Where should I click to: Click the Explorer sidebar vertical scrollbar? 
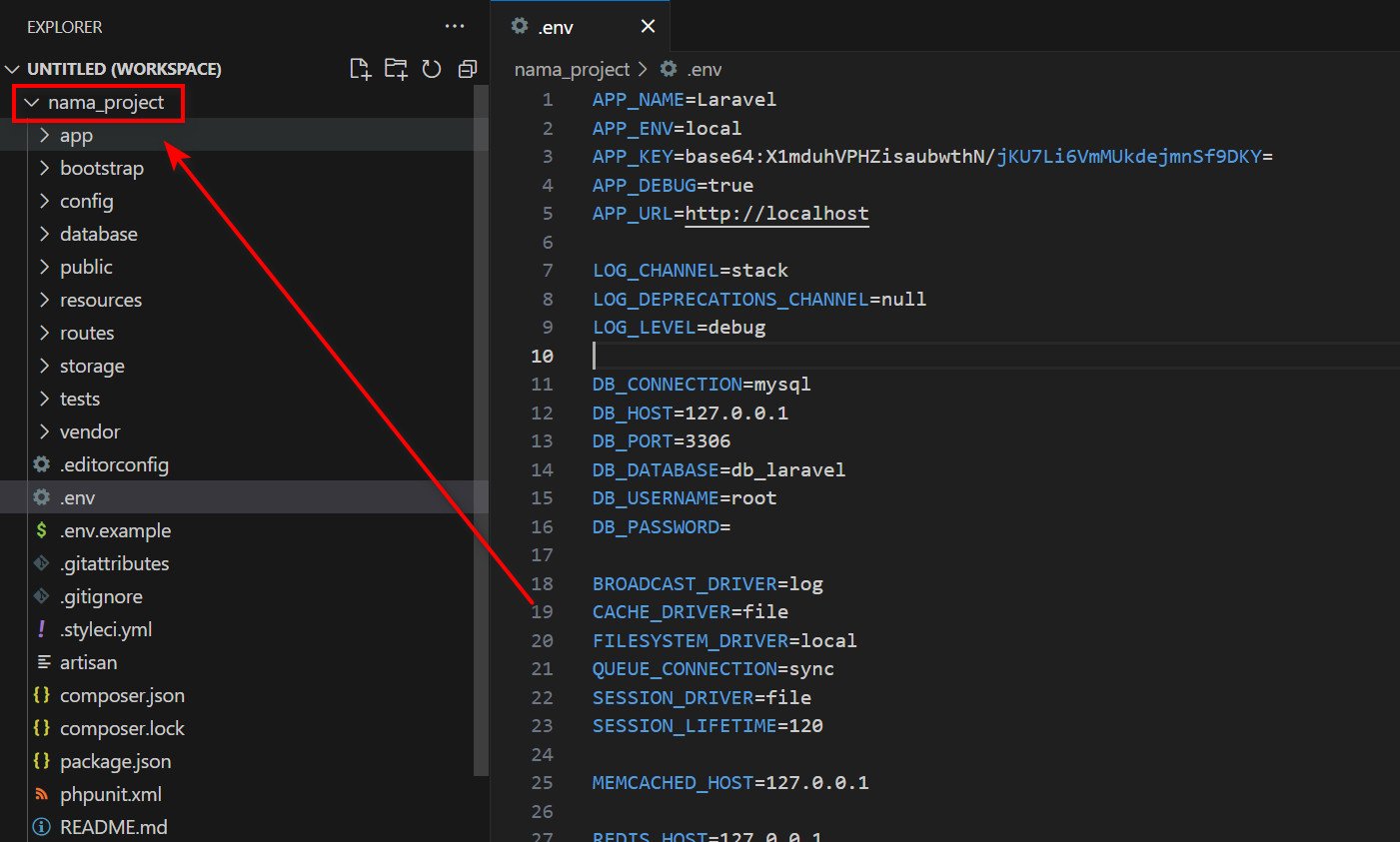point(481,429)
